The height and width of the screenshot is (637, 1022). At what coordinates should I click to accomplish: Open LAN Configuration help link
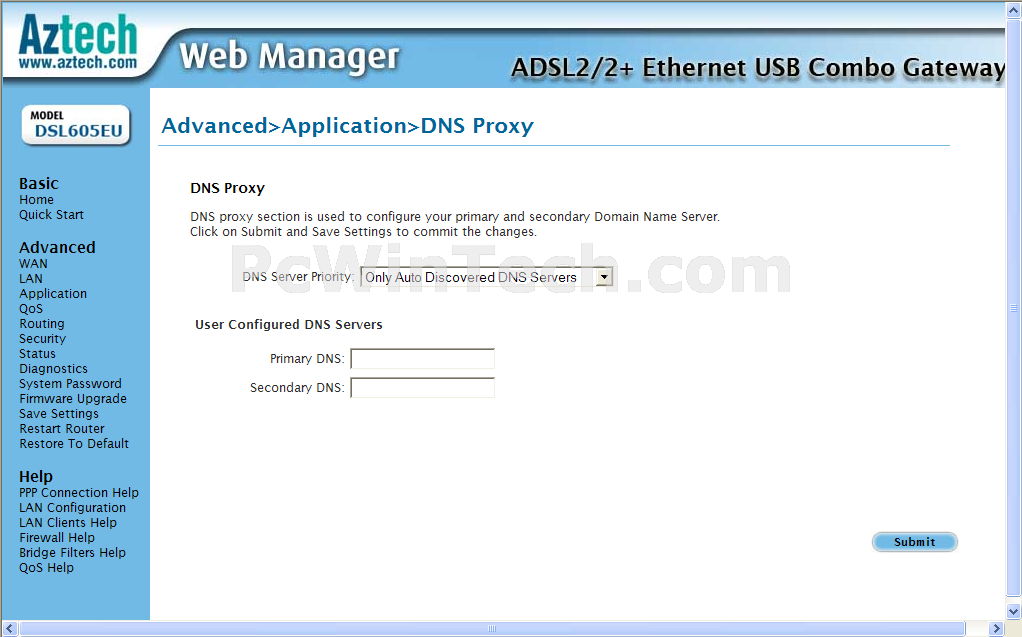point(72,507)
